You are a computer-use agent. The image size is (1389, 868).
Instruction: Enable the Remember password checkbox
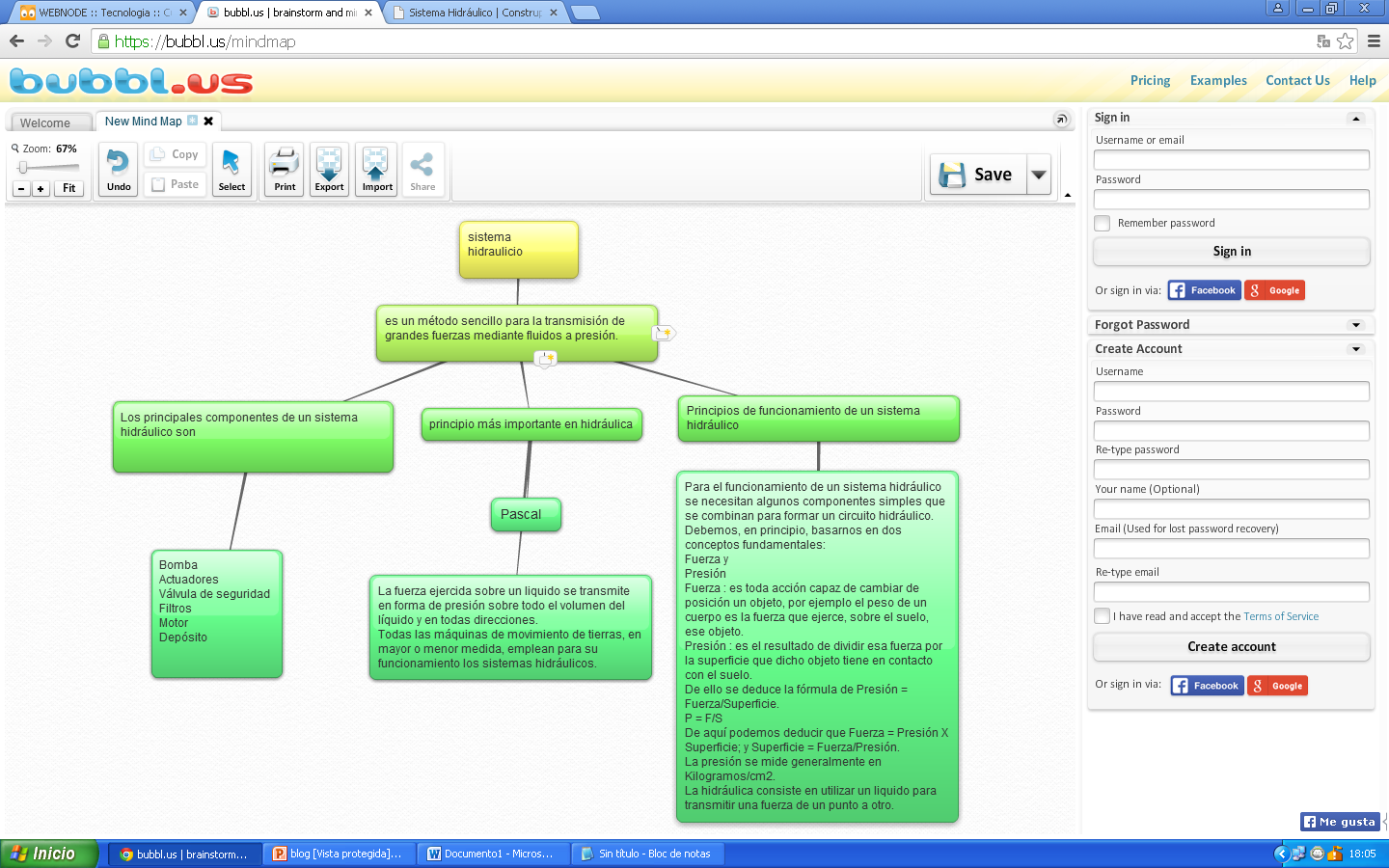point(1103,224)
